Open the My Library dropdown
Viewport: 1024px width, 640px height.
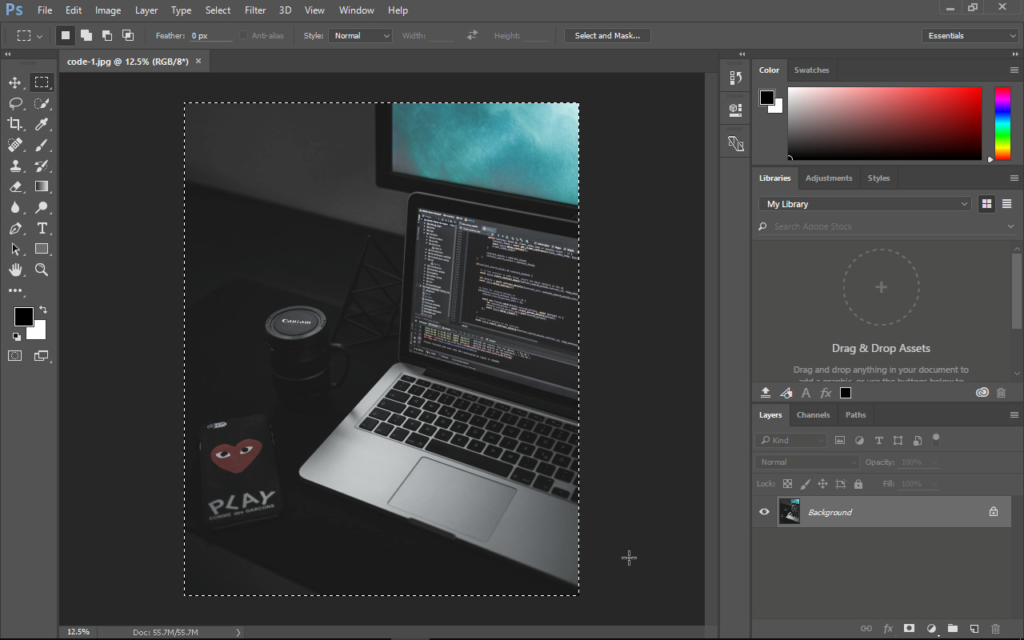pos(863,203)
